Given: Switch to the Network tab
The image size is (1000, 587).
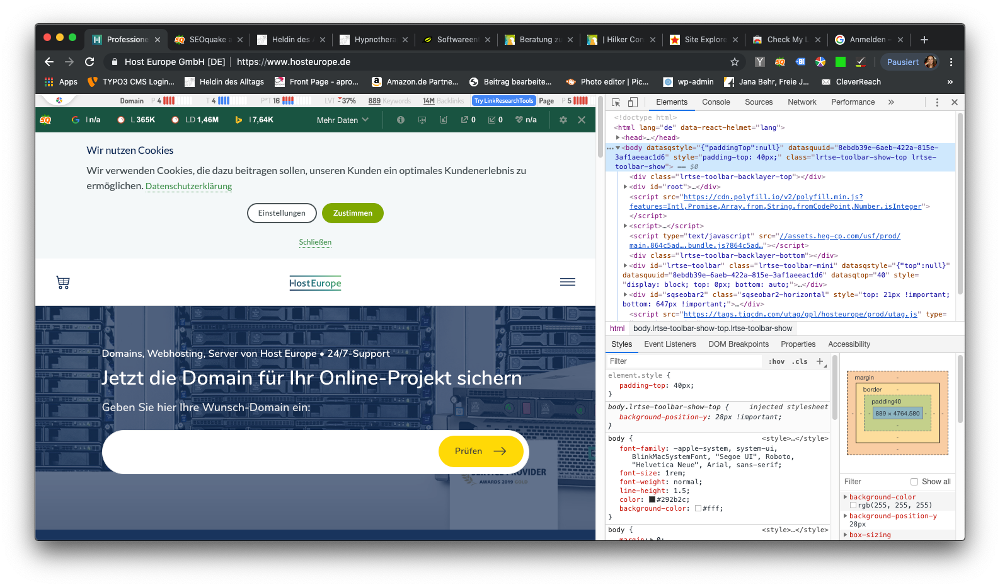Looking at the screenshot, I should click(x=802, y=102).
